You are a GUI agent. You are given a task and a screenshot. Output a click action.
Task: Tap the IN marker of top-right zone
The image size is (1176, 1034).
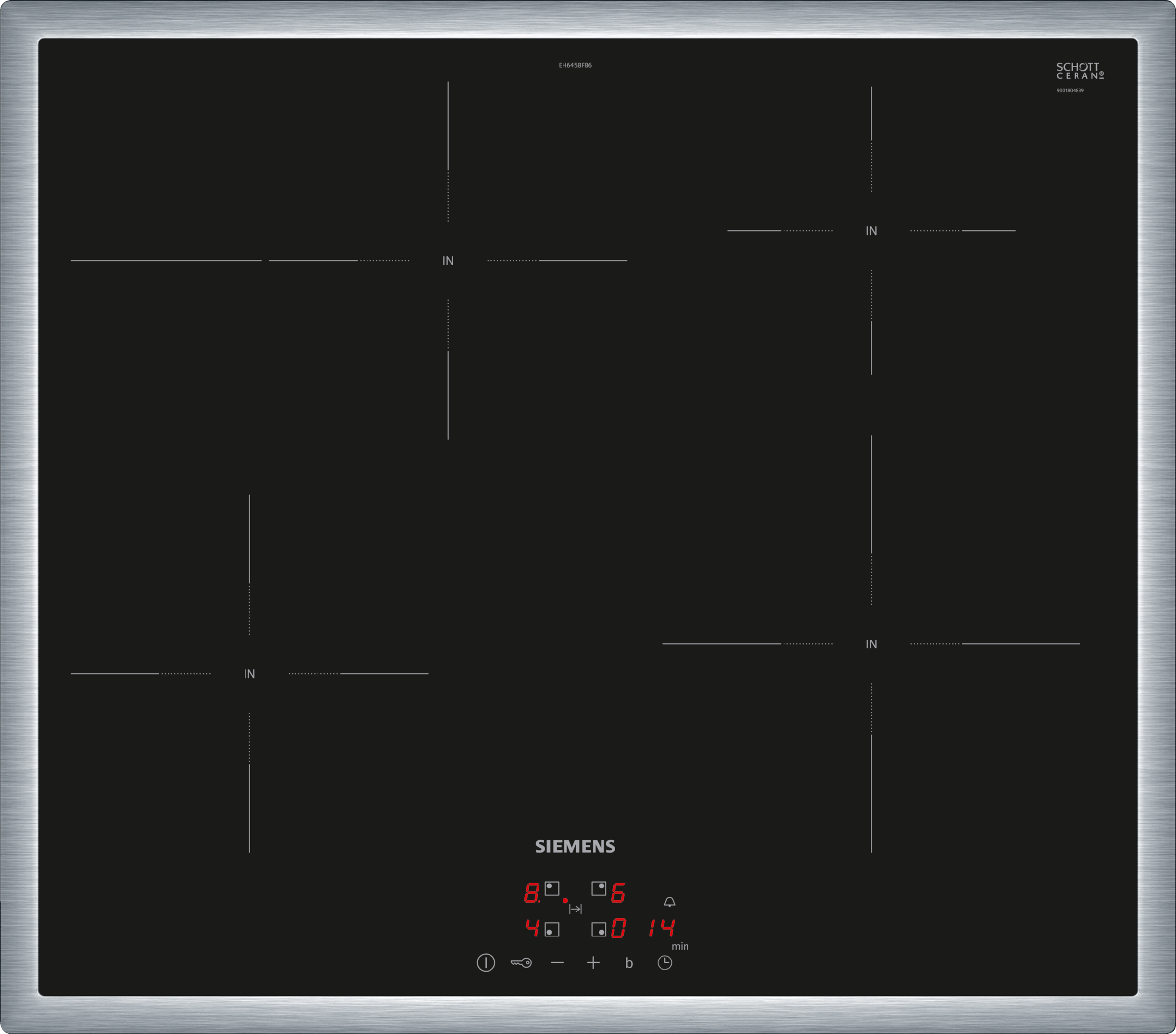(871, 231)
